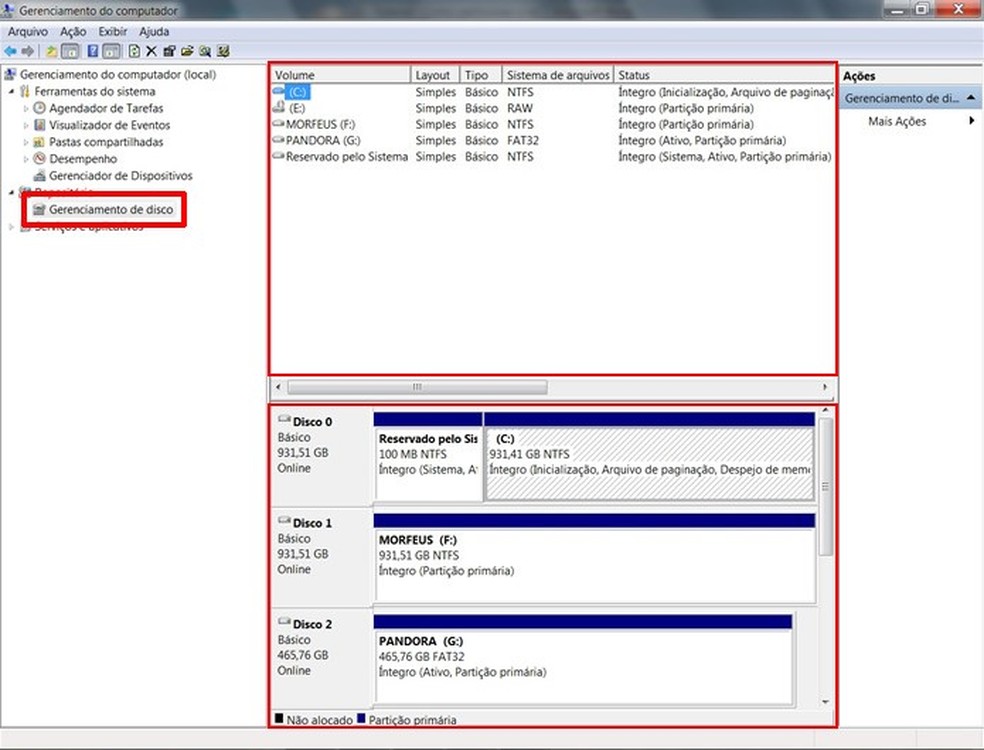Open the Ajuda menu

tap(154, 31)
